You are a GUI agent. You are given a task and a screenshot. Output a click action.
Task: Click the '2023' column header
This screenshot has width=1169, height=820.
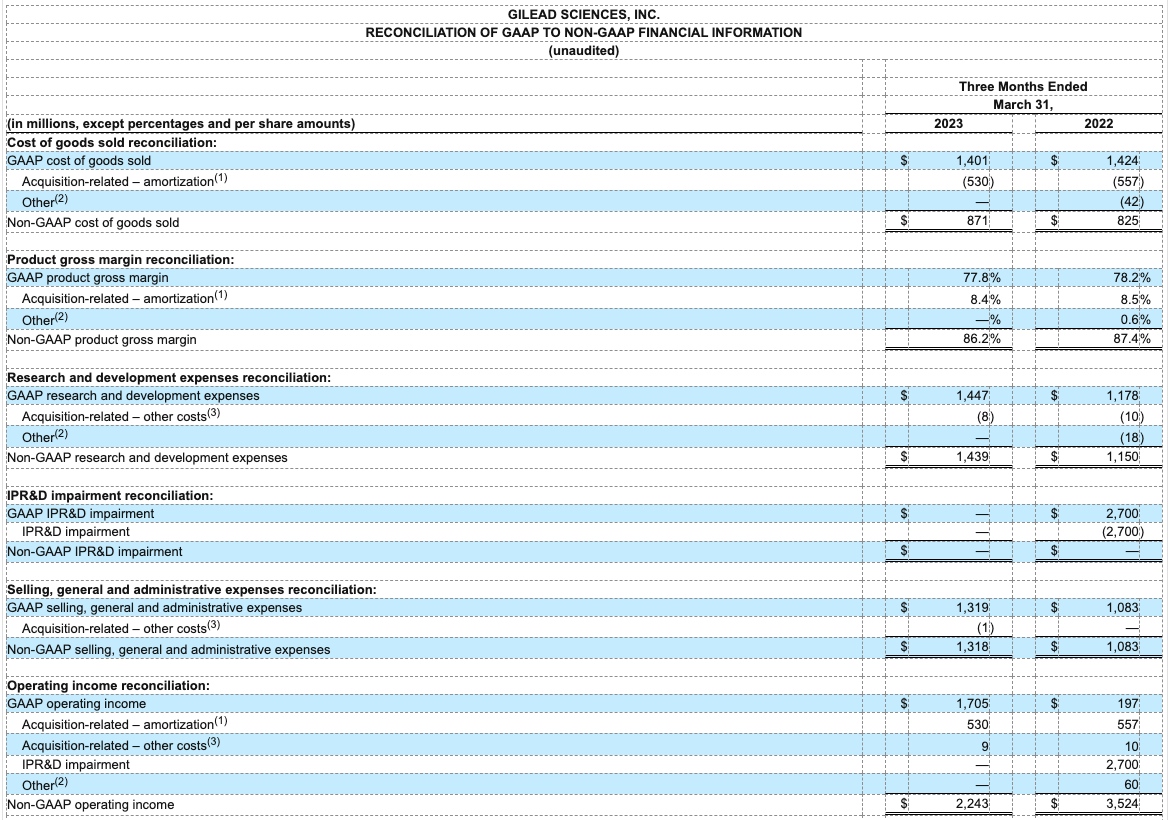pyautogui.click(x=948, y=124)
